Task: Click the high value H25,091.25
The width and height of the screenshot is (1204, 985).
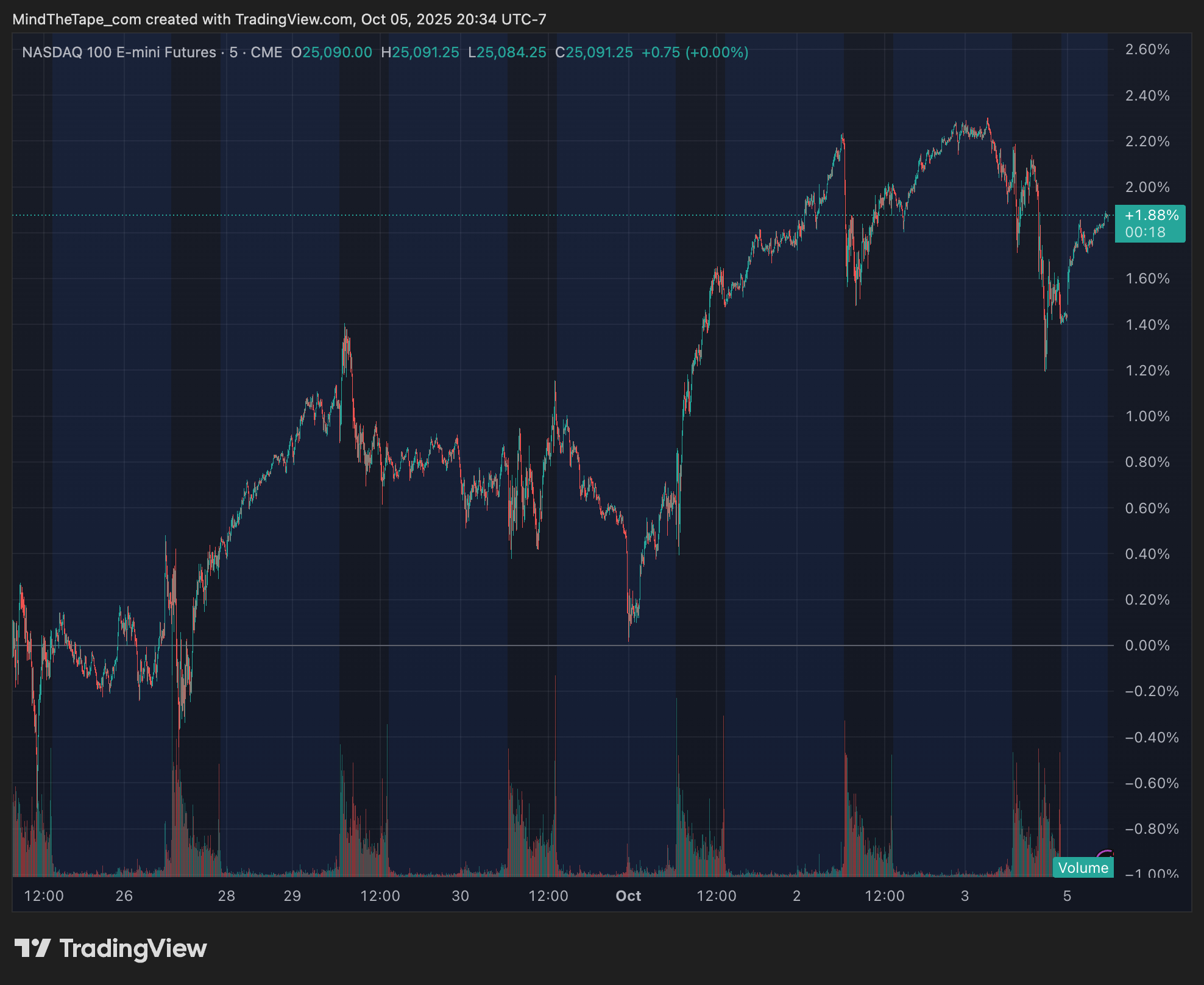Action: tap(420, 52)
